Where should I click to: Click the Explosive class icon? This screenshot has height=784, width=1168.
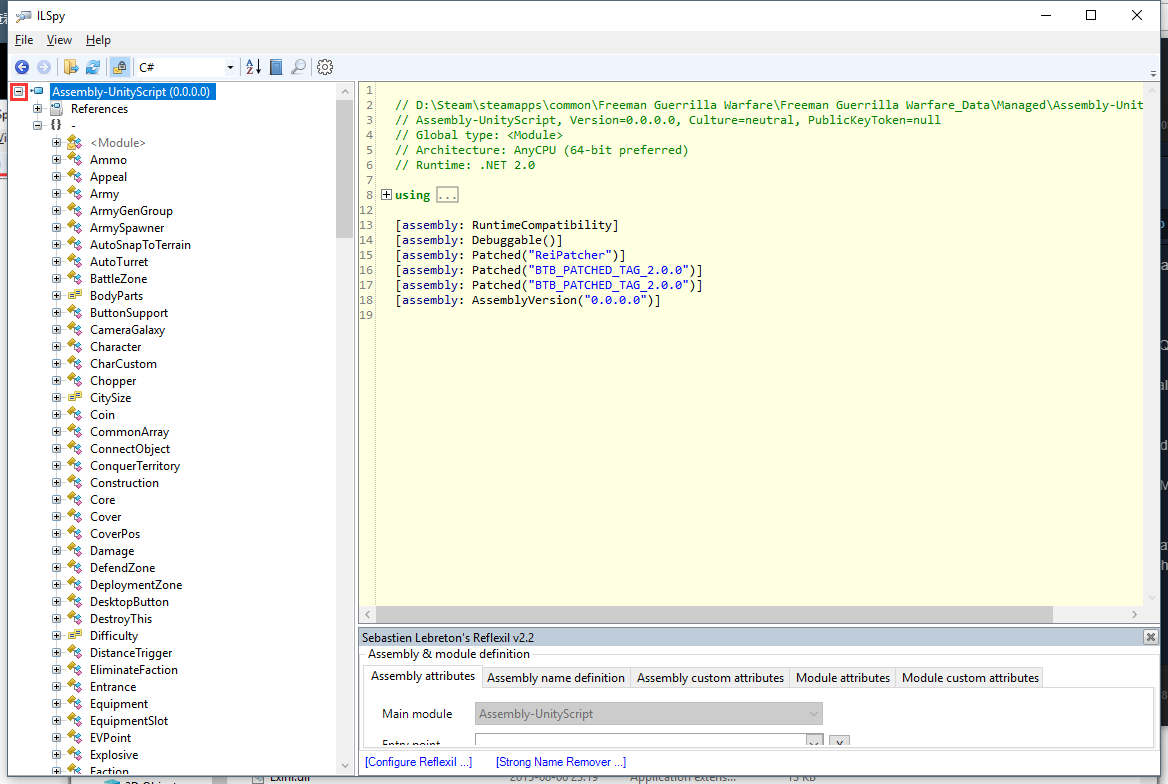pos(74,755)
